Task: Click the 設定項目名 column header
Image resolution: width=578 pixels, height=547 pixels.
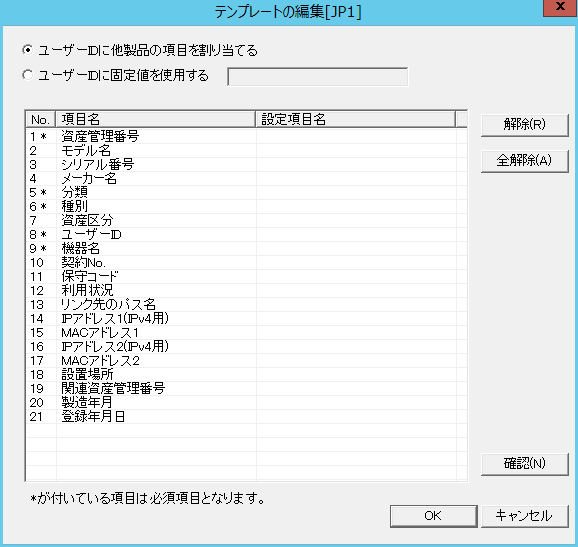Action: click(356, 119)
